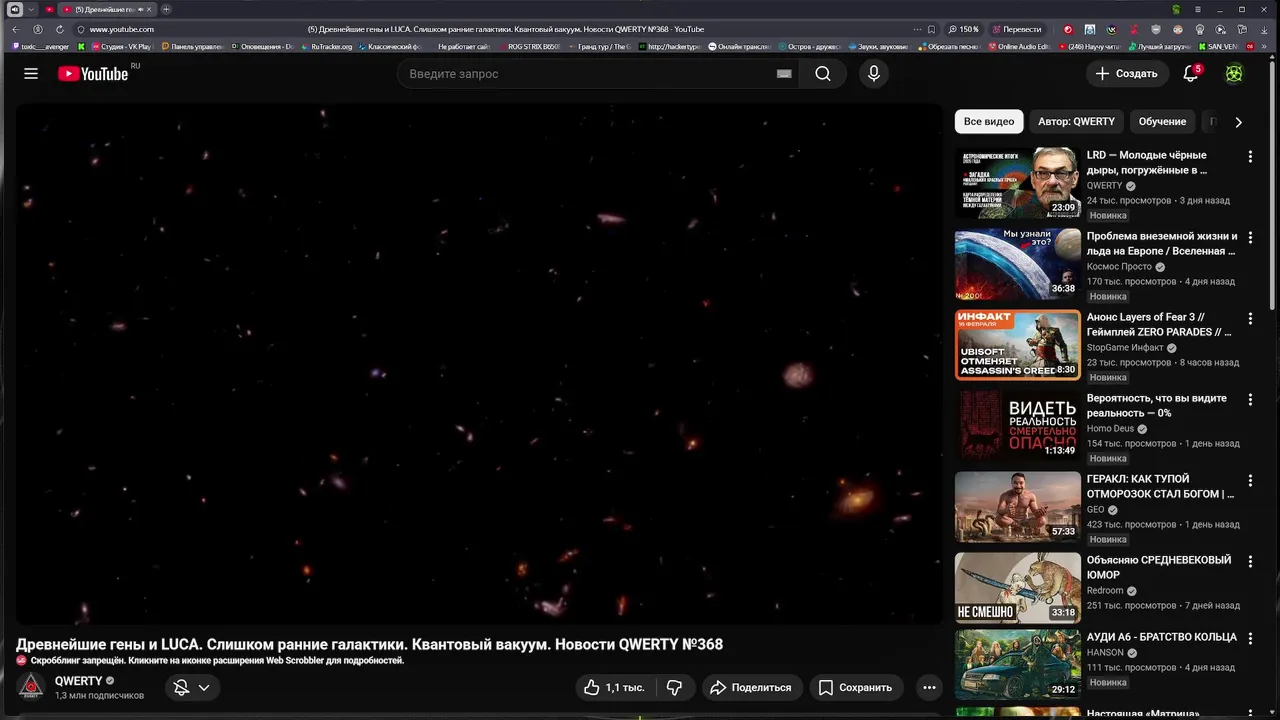Viewport: 1280px width, 720px height.
Task: Click the video player area
Action: (478, 364)
